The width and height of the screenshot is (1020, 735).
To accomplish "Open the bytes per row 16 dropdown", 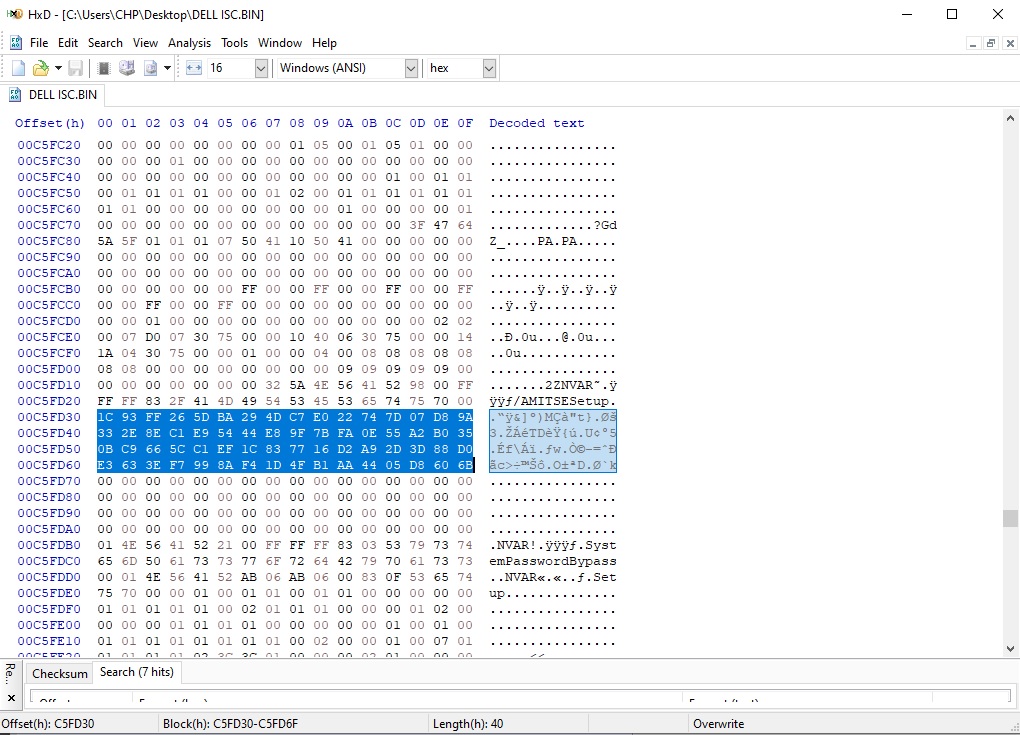I will (261, 68).
